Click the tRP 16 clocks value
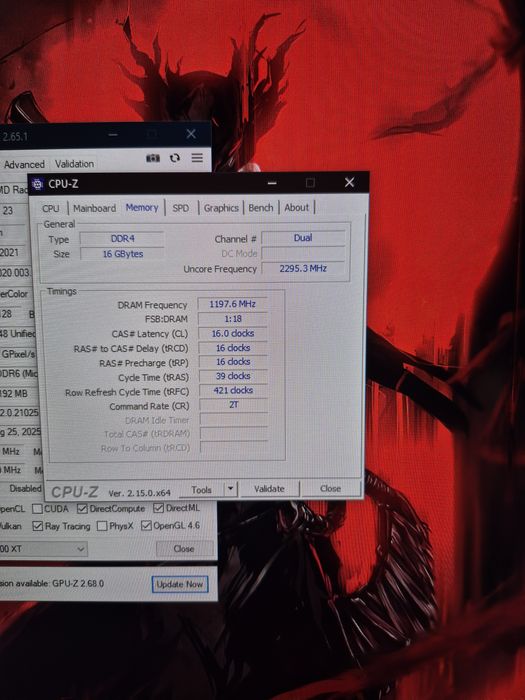The width and height of the screenshot is (525, 700). 233,362
